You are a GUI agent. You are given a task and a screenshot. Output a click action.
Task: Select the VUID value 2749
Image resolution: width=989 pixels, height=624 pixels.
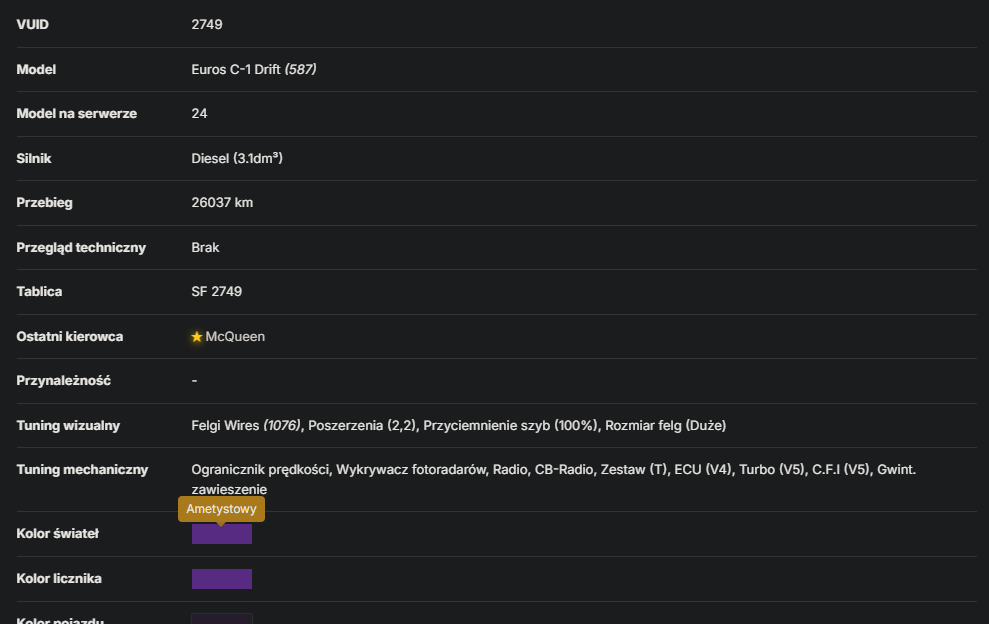[x=207, y=25]
